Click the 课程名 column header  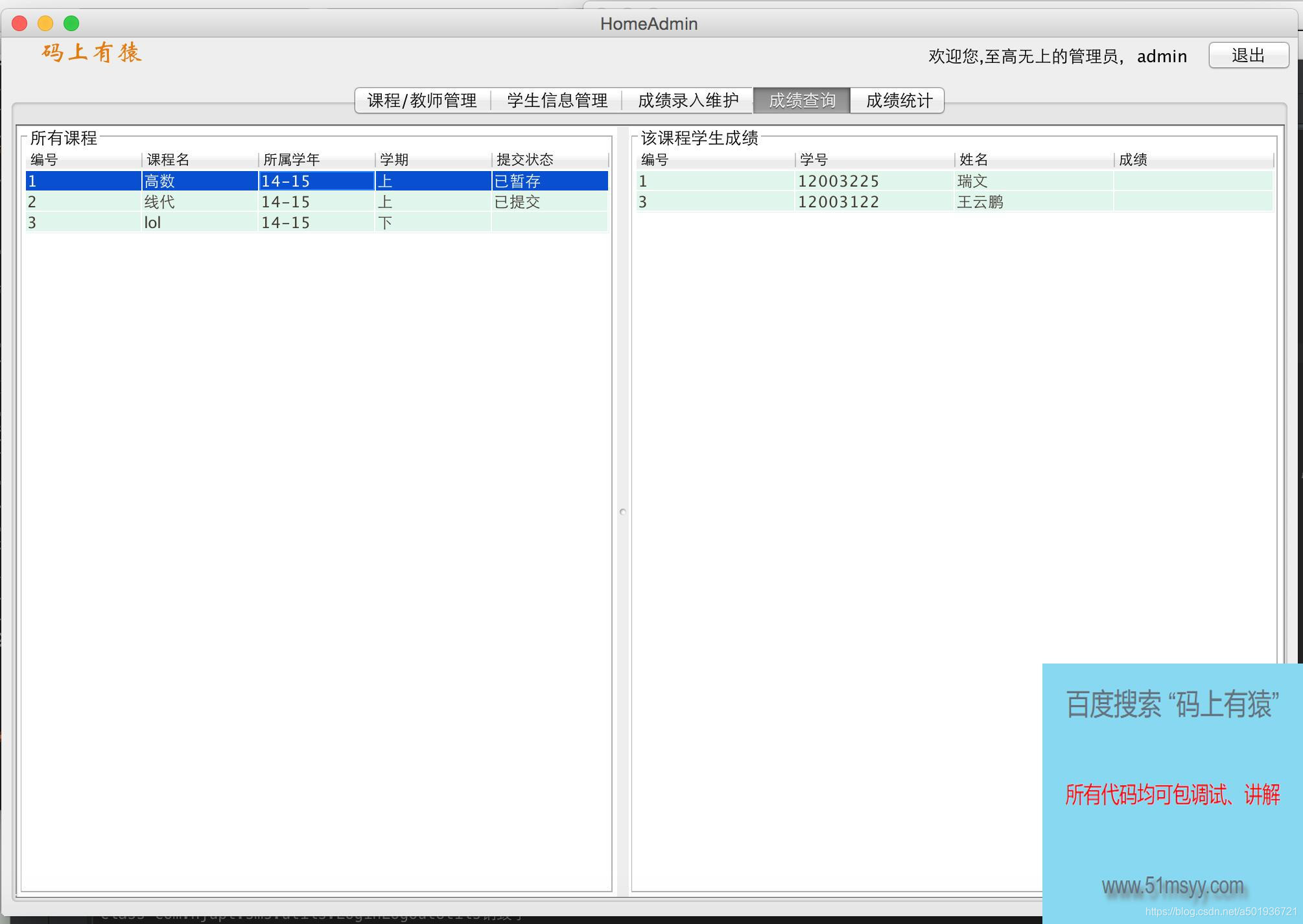point(200,159)
